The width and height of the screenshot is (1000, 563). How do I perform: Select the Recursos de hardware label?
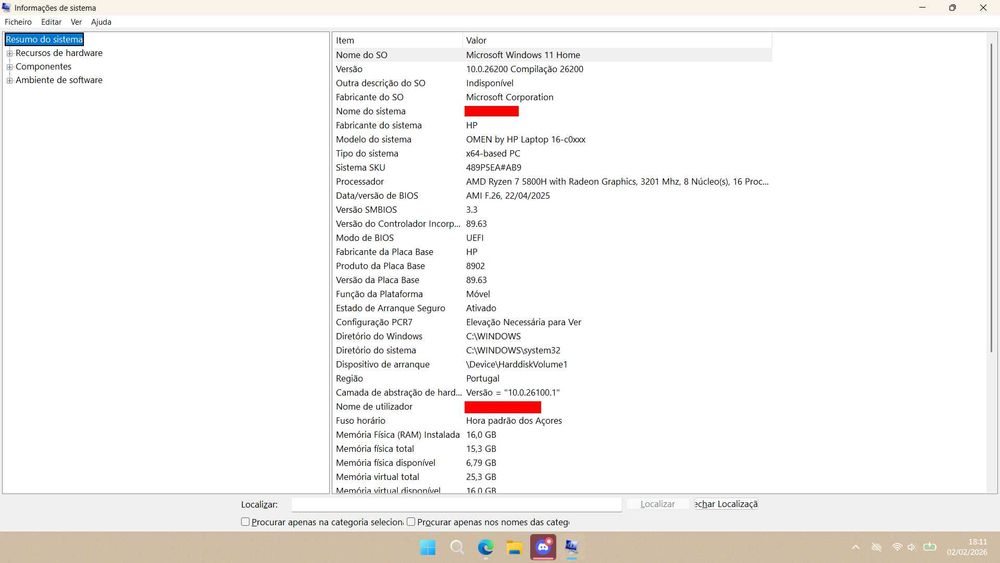(x=59, y=53)
